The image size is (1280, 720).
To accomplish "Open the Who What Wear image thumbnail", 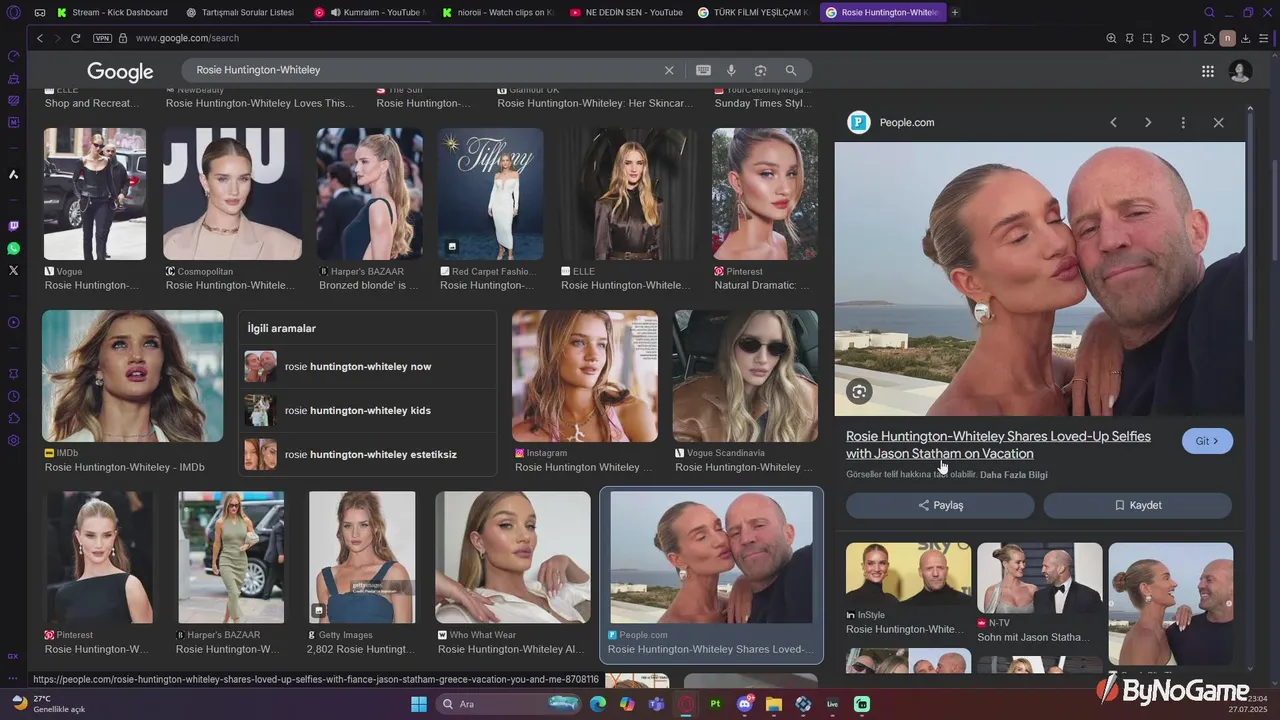I will (x=512, y=557).
